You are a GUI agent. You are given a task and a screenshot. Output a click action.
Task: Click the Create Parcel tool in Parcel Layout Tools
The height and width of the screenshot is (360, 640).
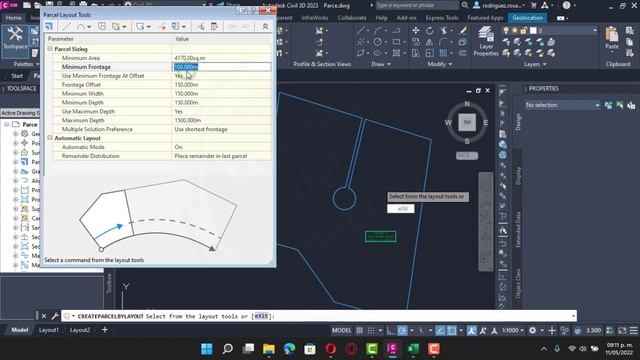(x=49, y=27)
